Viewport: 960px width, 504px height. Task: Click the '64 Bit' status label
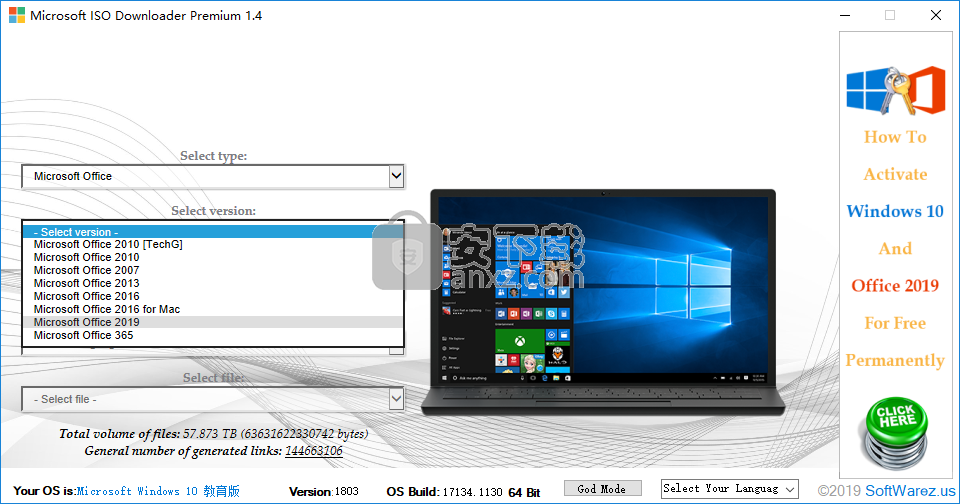[x=524, y=492]
